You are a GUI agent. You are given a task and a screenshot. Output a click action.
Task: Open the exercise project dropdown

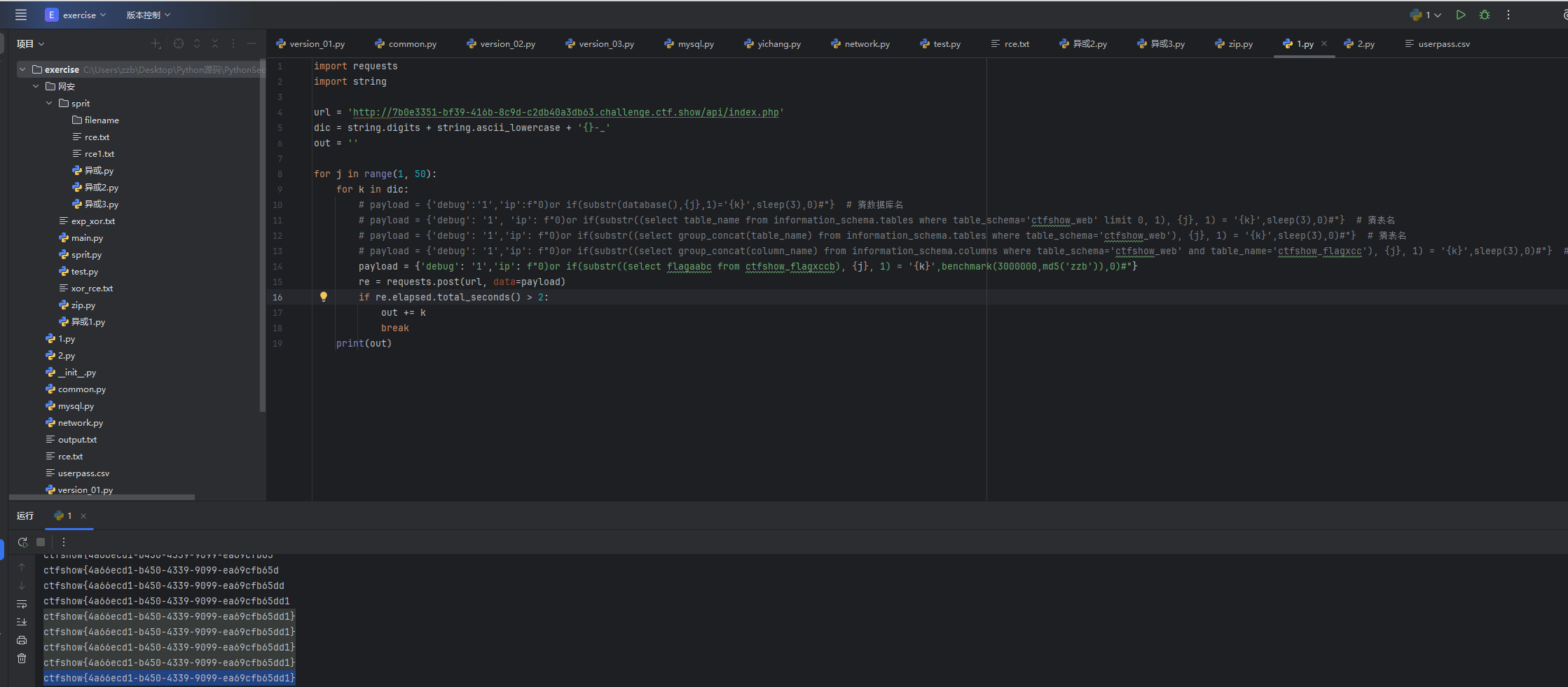pyautogui.click(x=76, y=15)
